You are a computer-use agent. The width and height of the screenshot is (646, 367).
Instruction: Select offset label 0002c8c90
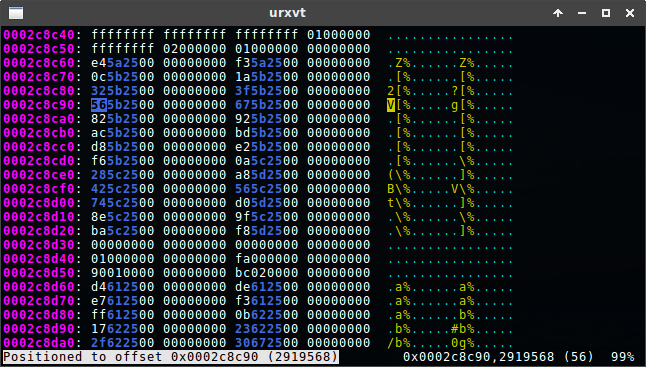tap(39, 105)
